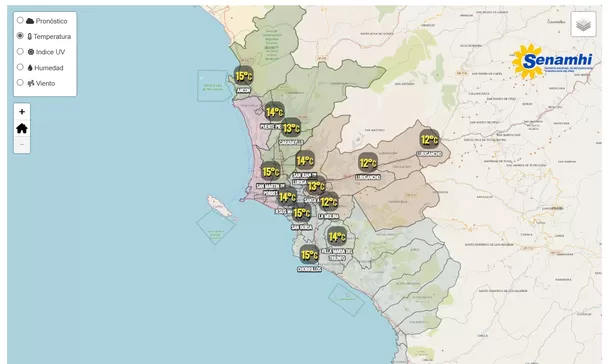The width and height of the screenshot is (609, 364).
Task: Open the 13°C marker at Santa Anita
Action: 316,186
